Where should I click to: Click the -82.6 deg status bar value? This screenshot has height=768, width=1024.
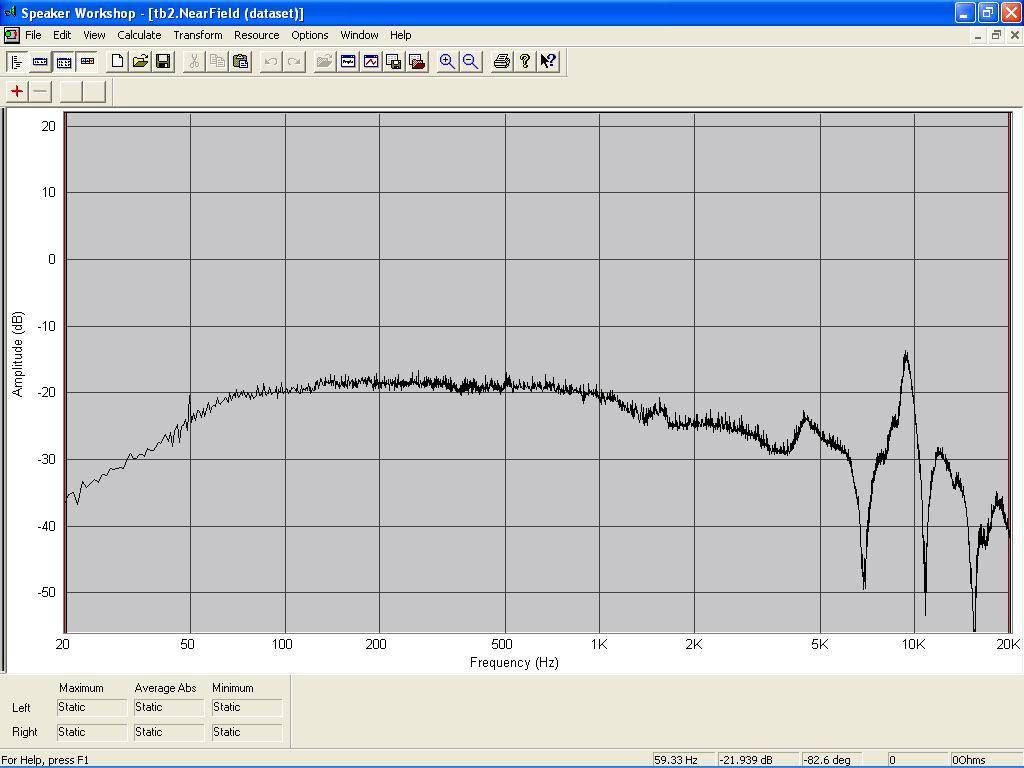click(832, 760)
